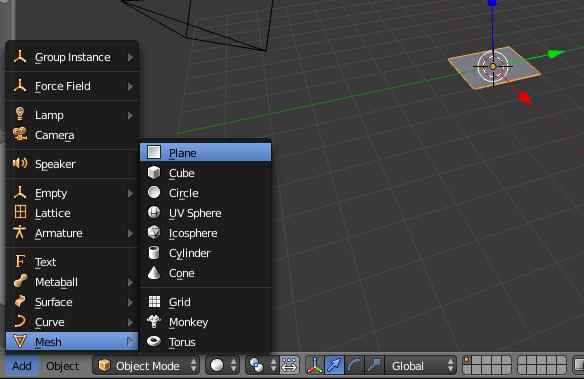The width and height of the screenshot is (584, 379).
Task: Open the Lamp submenu
Action: coord(72,115)
